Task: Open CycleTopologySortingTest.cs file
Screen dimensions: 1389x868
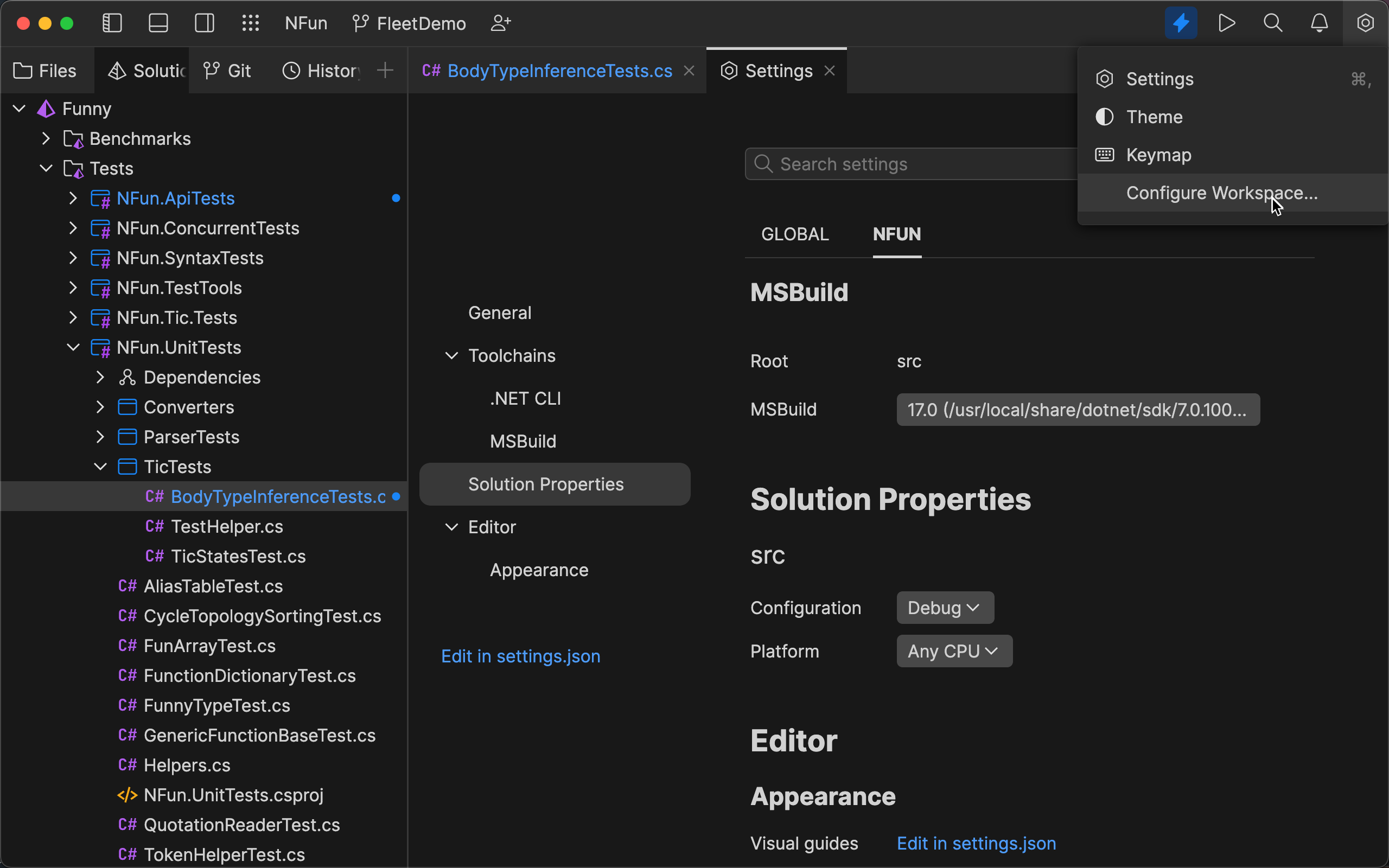Action: 204,616
